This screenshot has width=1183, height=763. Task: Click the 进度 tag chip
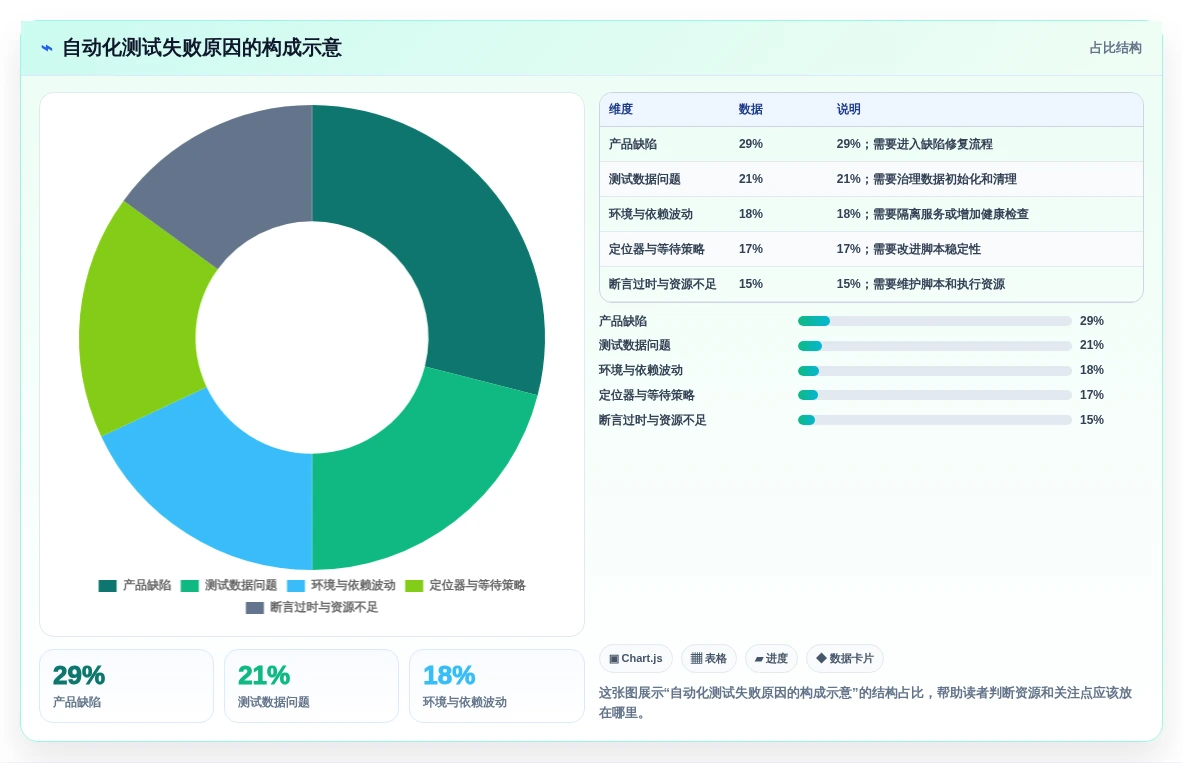(x=771, y=659)
